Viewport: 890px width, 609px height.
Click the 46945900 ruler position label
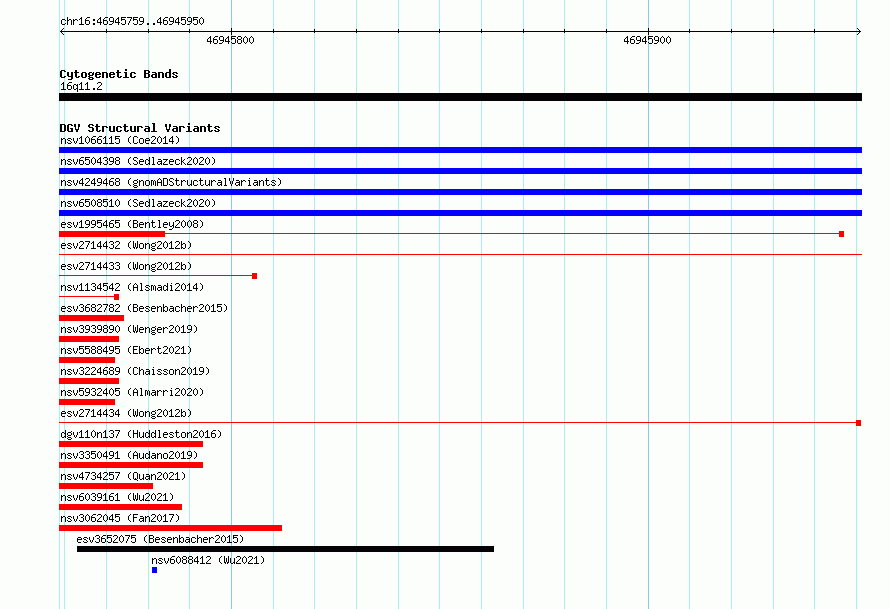click(x=647, y=40)
